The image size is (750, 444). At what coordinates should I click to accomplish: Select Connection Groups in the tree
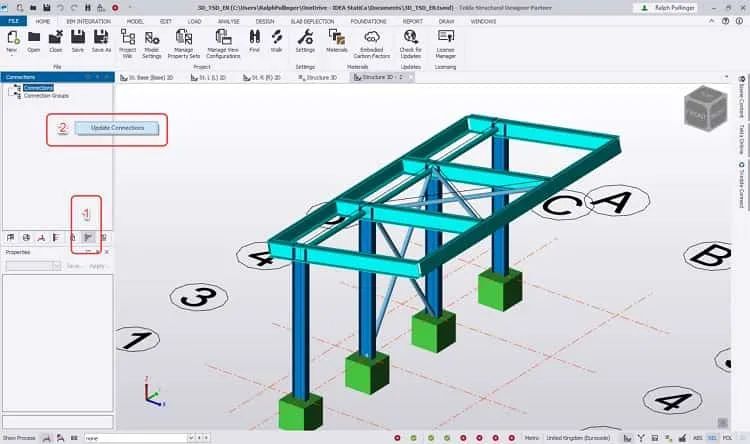click(x=46, y=96)
